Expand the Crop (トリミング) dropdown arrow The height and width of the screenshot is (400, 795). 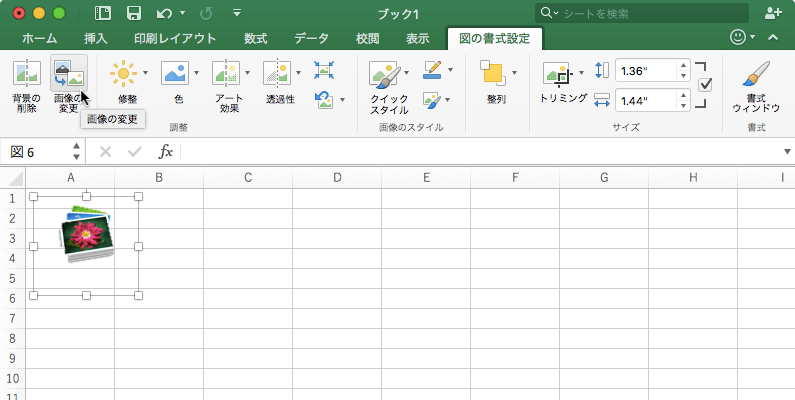(x=581, y=73)
